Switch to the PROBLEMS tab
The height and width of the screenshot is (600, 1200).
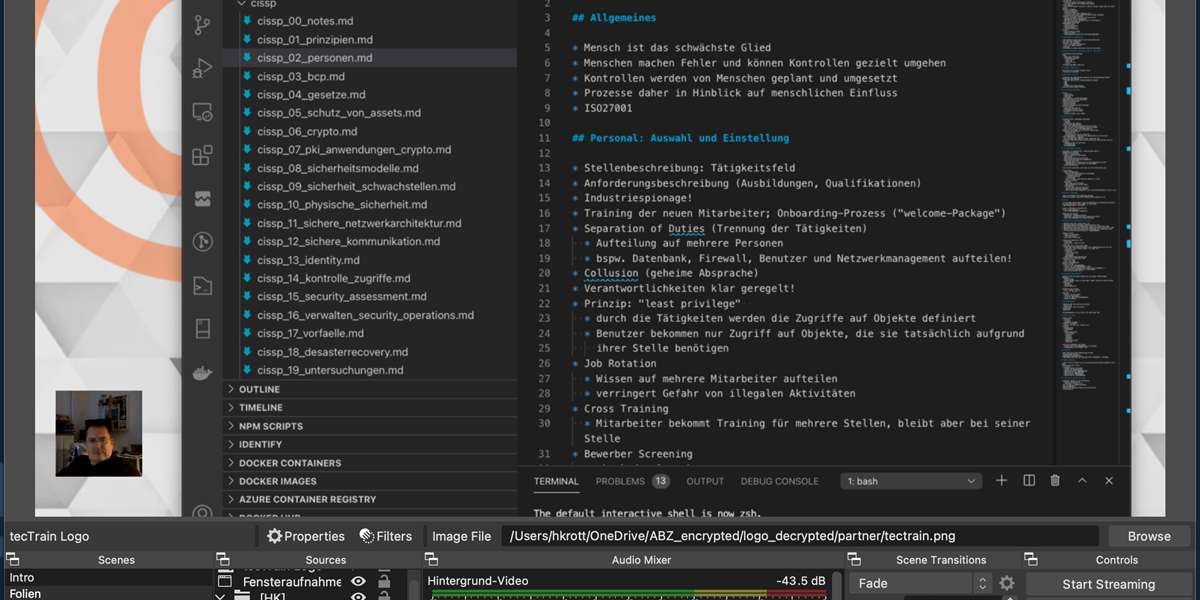[620, 481]
